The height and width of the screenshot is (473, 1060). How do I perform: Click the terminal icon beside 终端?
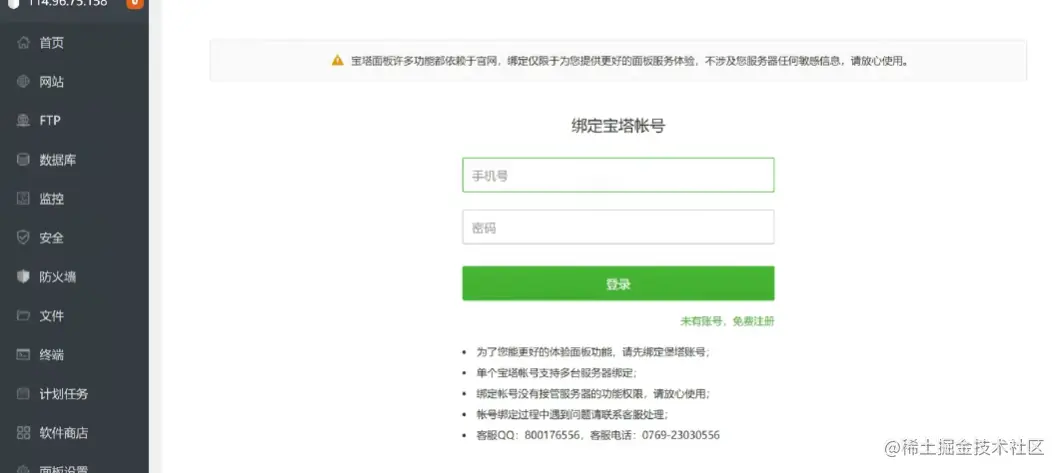[x=24, y=354]
